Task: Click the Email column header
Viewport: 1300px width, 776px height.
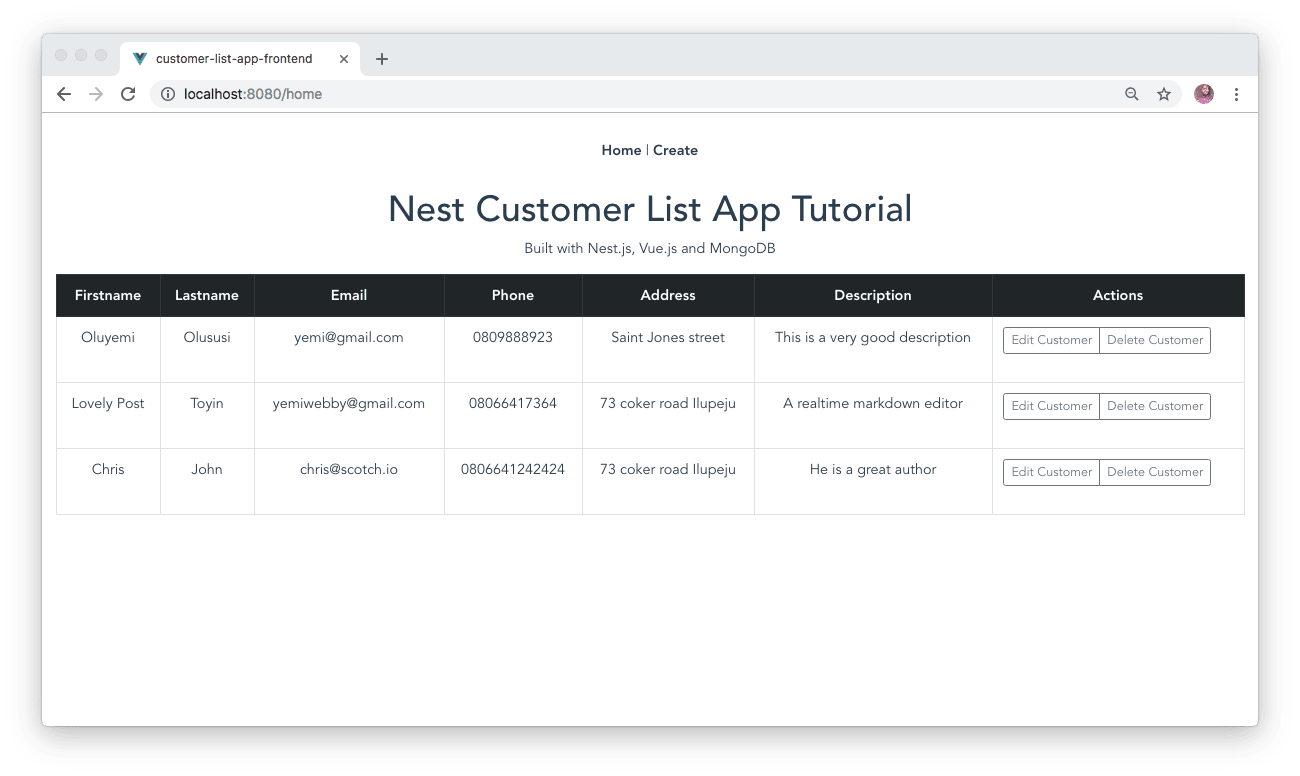Action: click(x=348, y=295)
